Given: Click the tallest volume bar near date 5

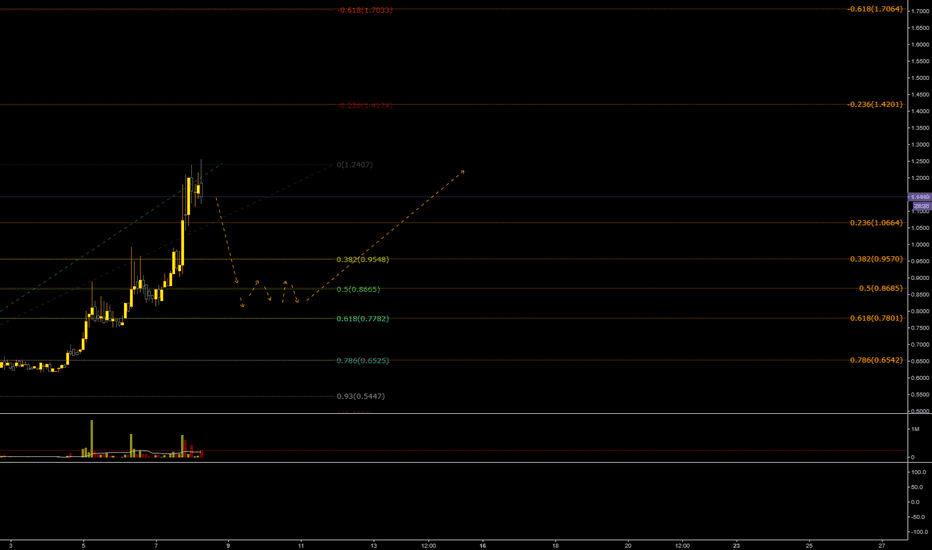Looking at the screenshot, I should pyautogui.click(x=92, y=439).
